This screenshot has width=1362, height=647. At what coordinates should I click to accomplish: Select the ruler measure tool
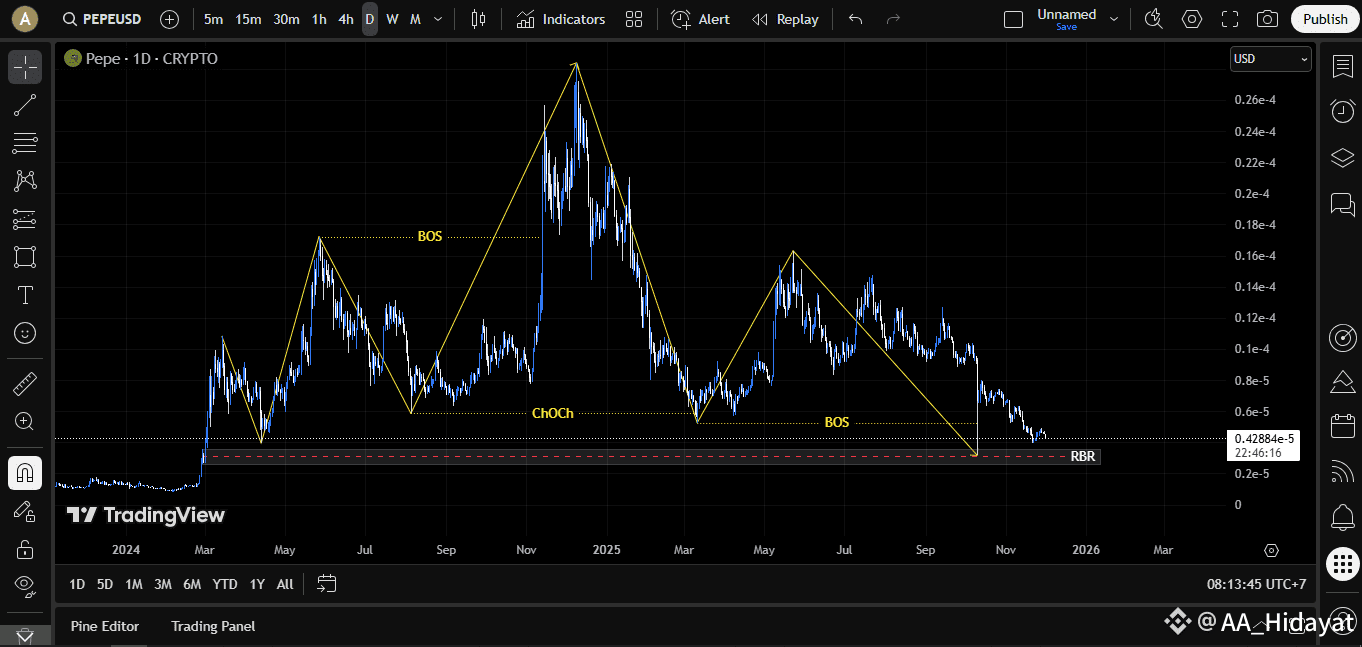(25, 383)
